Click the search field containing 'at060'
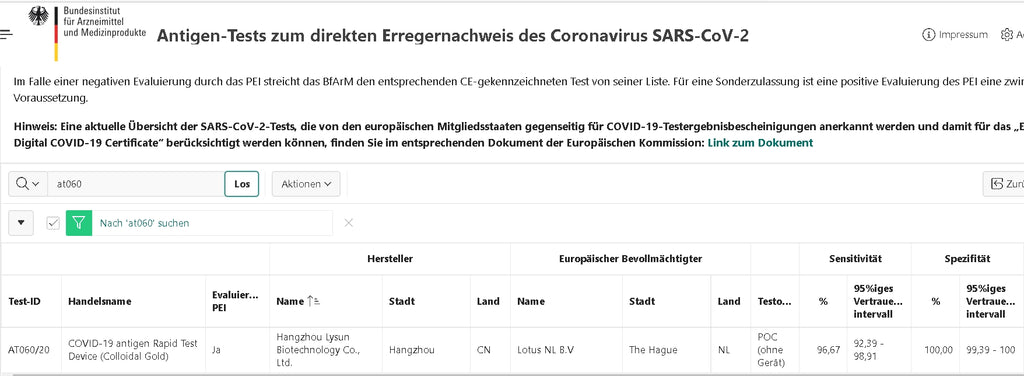The width and height of the screenshot is (1024, 376). (136, 184)
